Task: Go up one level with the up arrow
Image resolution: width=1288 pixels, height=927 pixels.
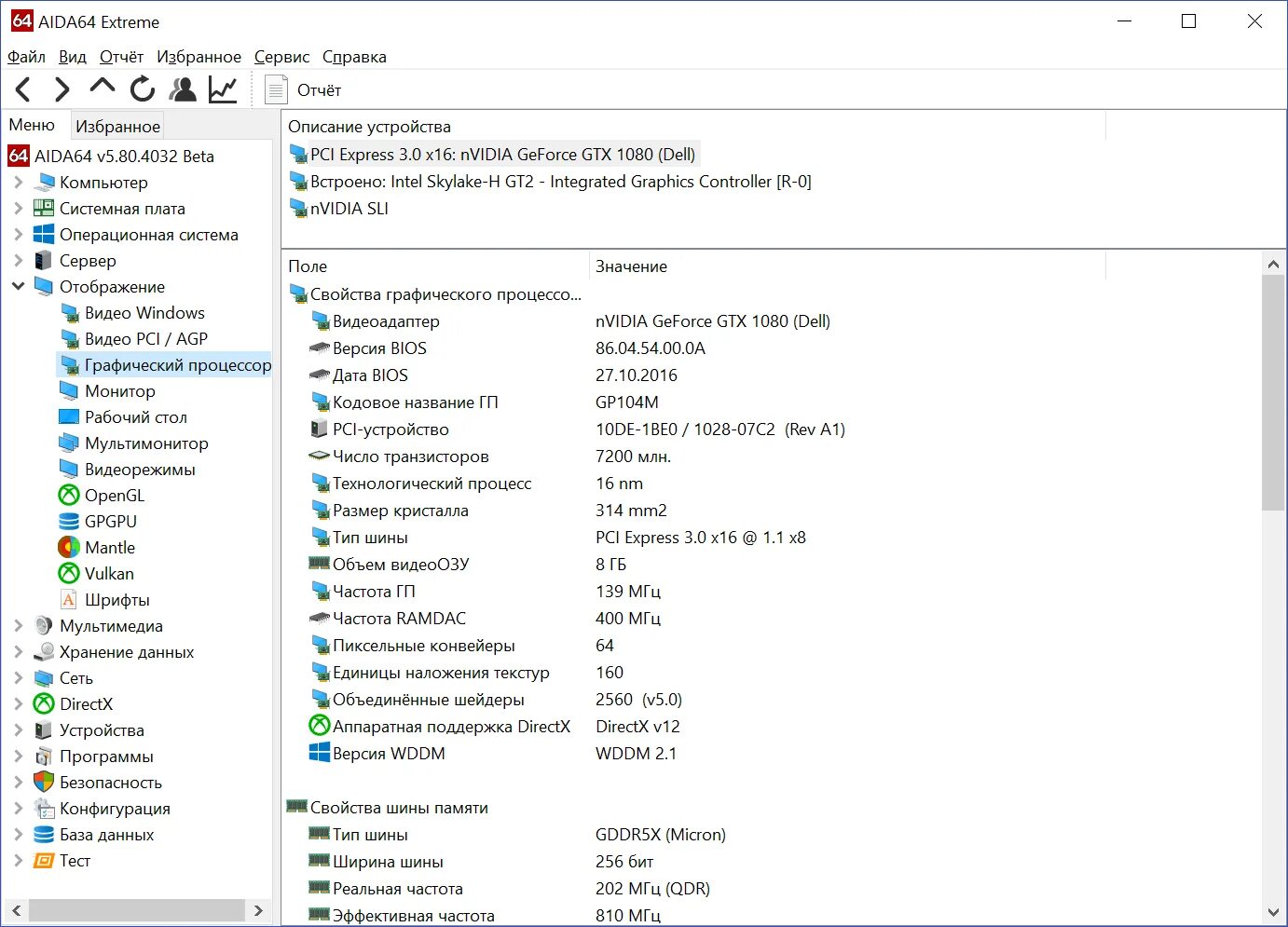Action: pos(102,87)
